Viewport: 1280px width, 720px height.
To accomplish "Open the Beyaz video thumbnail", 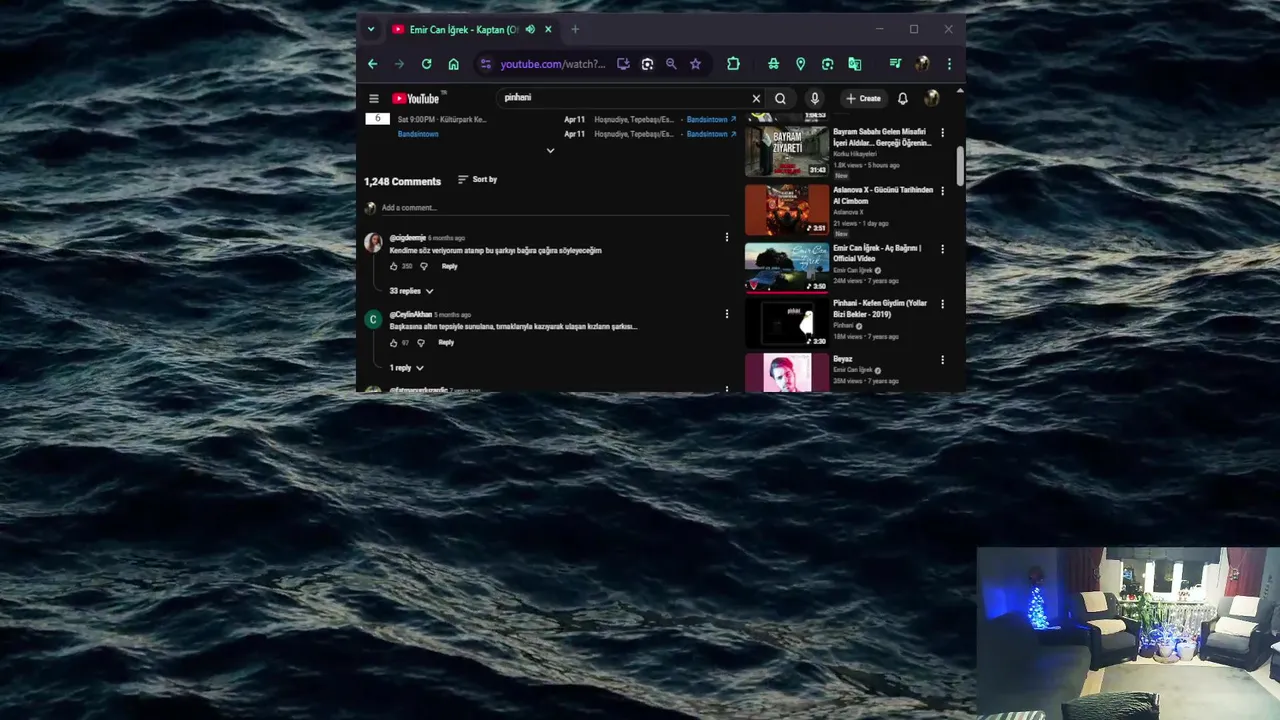I will click(x=787, y=373).
